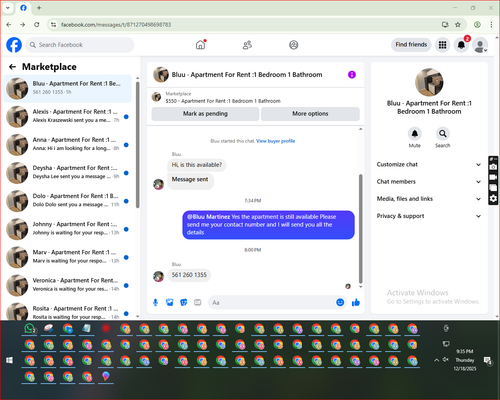500x400 pixels.
Task: Show hidden system tray icons
Action: coord(436,360)
